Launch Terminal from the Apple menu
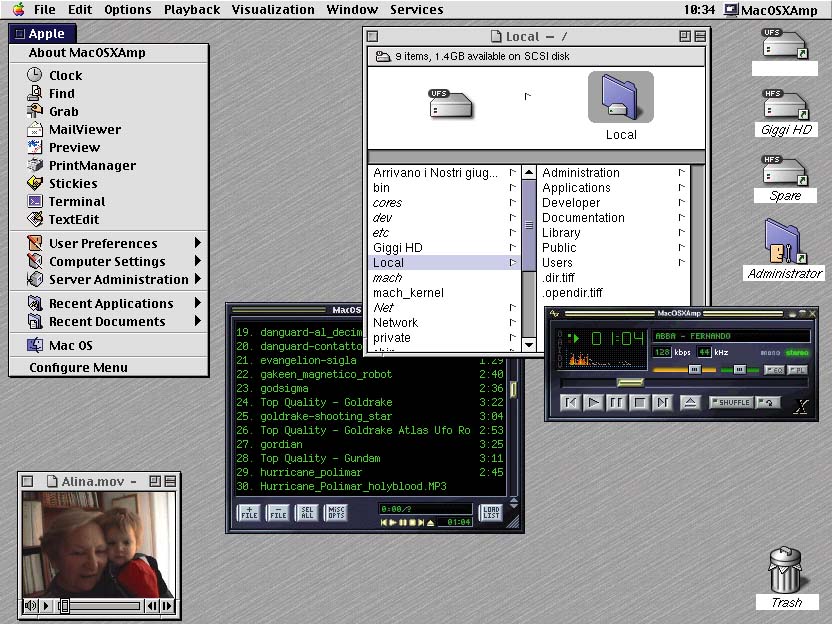 pyautogui.click(x=109, y=202)
